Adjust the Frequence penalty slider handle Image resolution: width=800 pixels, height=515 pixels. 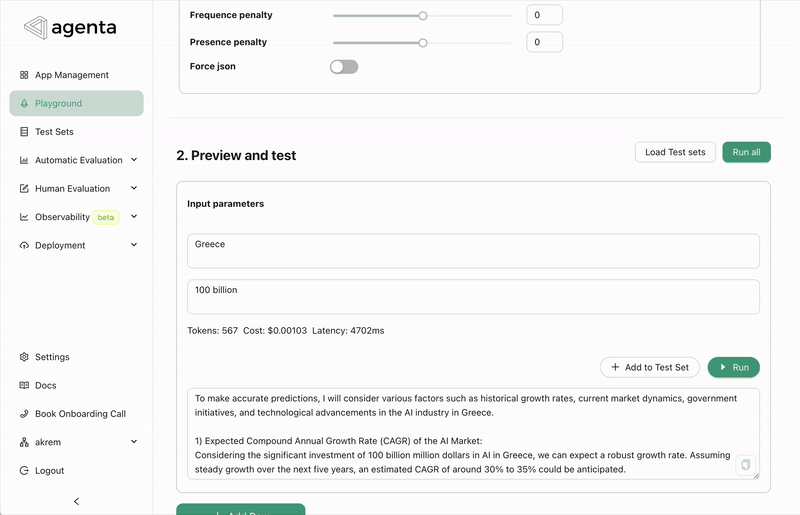(423, 16)
